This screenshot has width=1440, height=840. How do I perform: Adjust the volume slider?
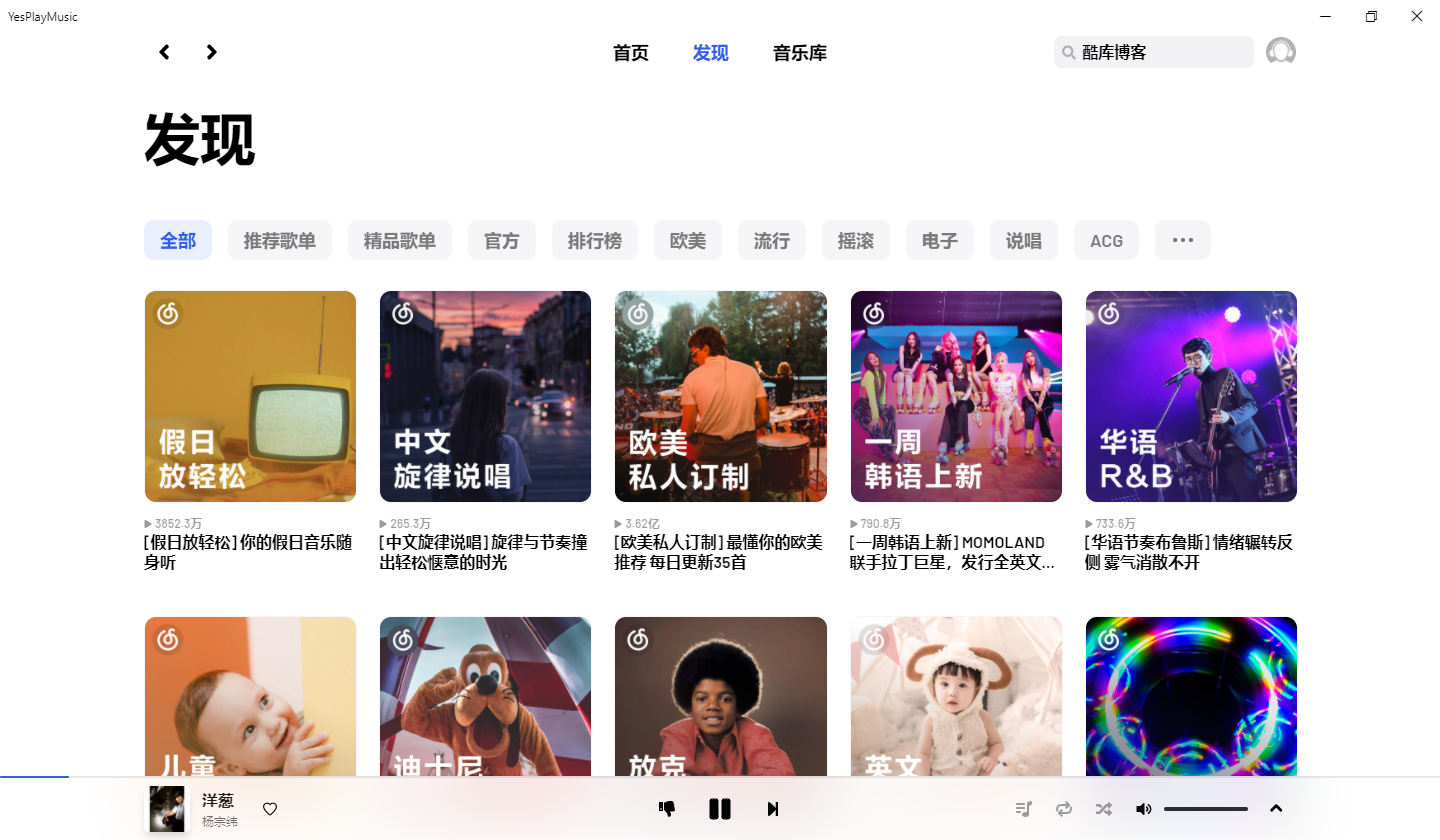[1206, 809]
